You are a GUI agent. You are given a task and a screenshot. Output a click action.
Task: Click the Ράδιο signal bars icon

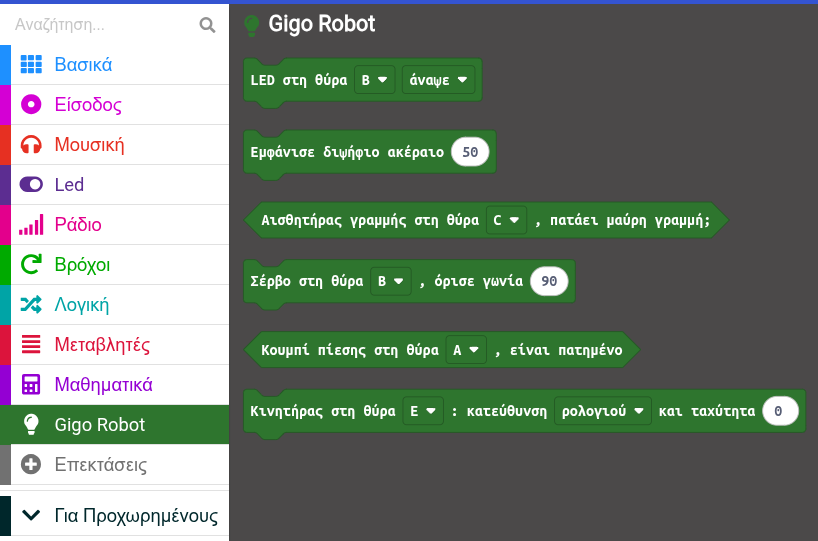(x=31, y=225)
